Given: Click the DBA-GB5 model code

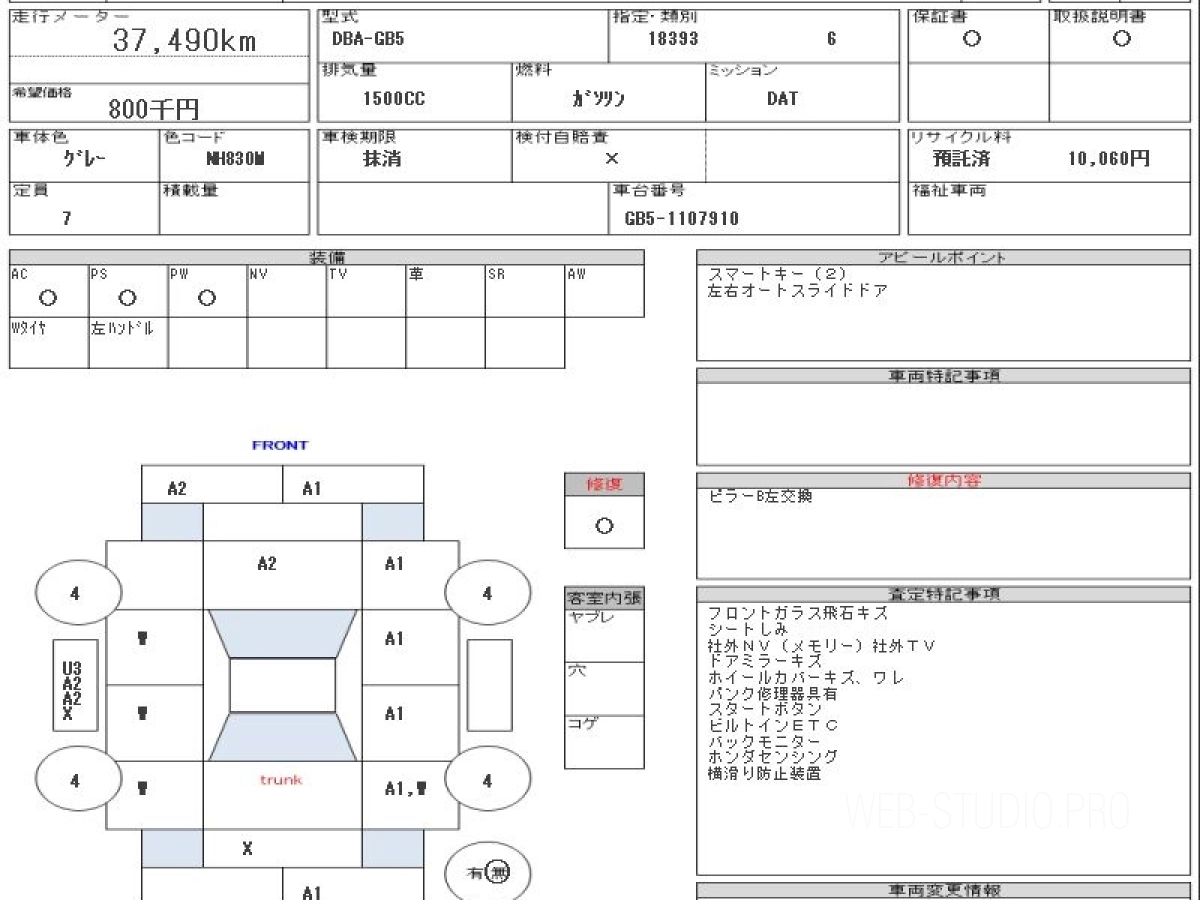Looking at the screenshot, I should point(369,39).
